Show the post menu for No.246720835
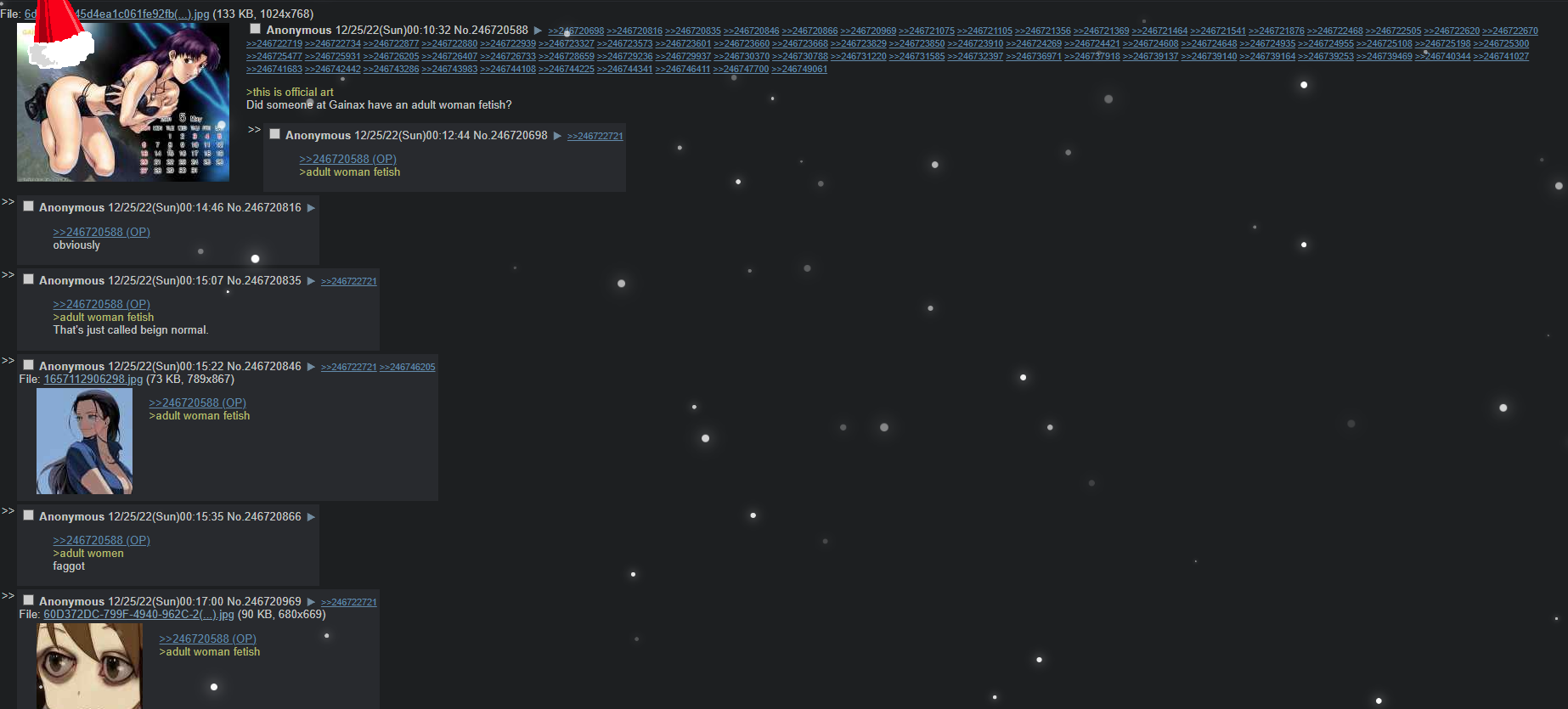 (x=311, y=281)
